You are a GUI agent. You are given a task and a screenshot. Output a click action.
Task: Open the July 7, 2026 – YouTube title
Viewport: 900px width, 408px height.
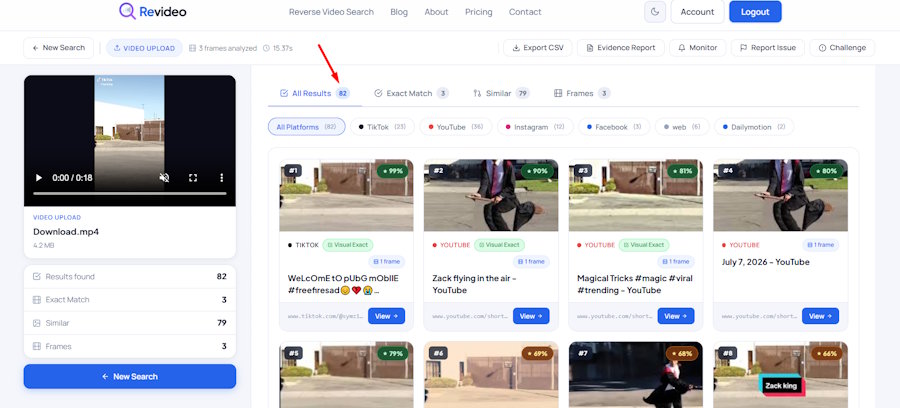[x=765, y=262]
